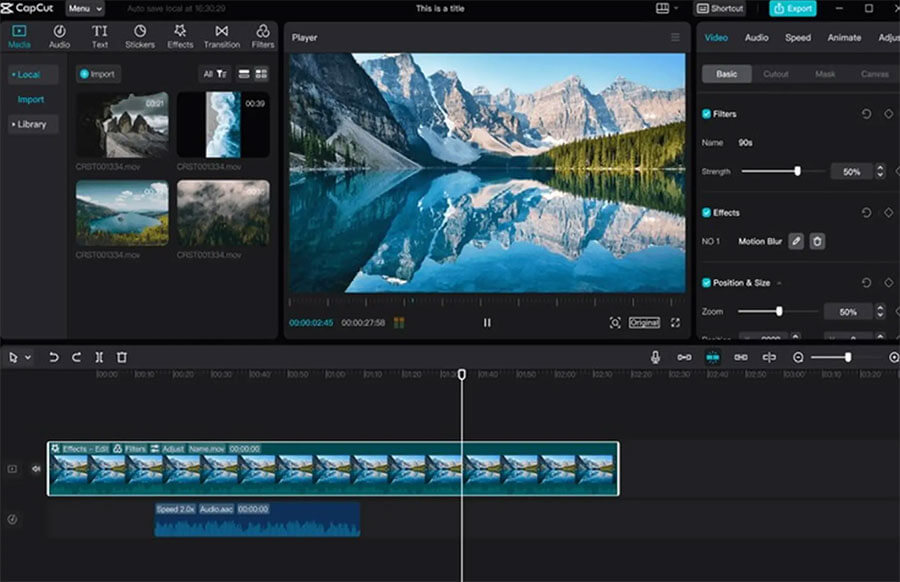Redo the last action

[76, 358]
